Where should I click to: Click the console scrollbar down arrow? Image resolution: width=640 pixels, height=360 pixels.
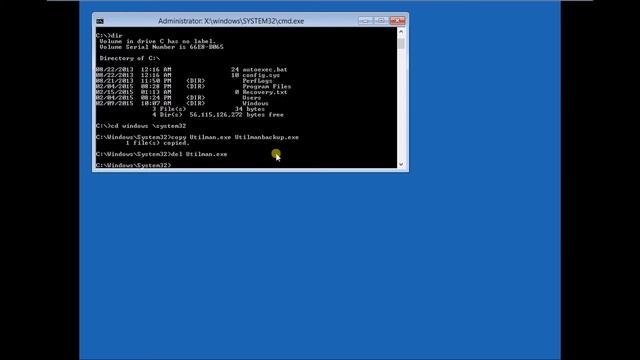tap(401, 164)
